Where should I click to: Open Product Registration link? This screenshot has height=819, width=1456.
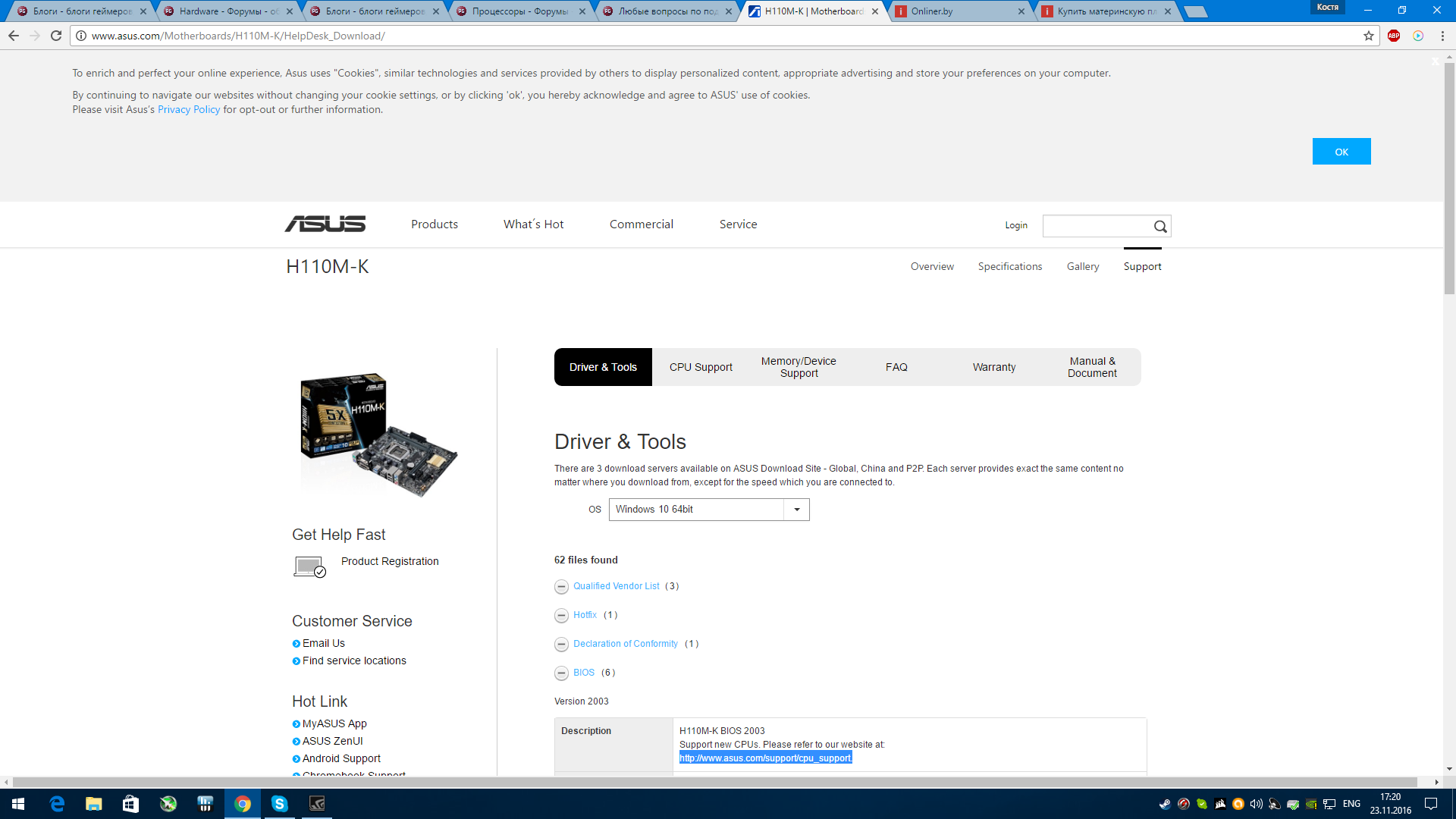[390, 561]
